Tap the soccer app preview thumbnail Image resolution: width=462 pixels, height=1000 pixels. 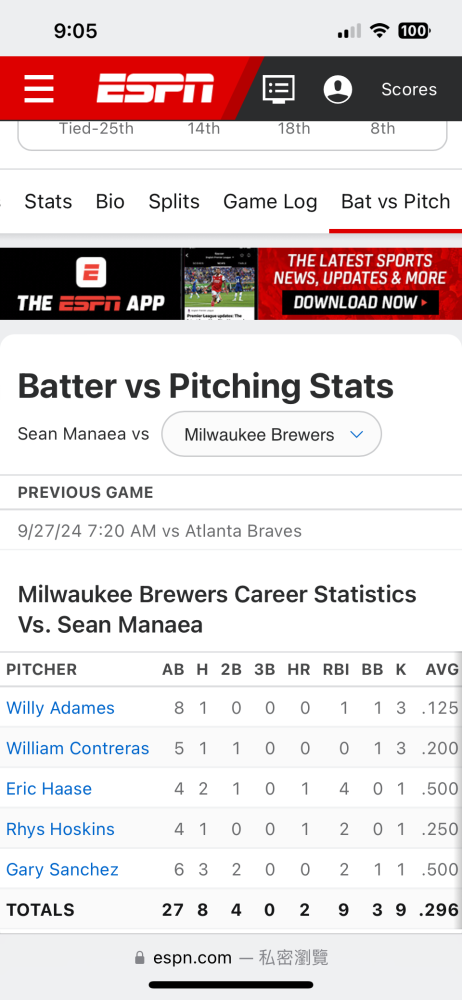point(219,284)
